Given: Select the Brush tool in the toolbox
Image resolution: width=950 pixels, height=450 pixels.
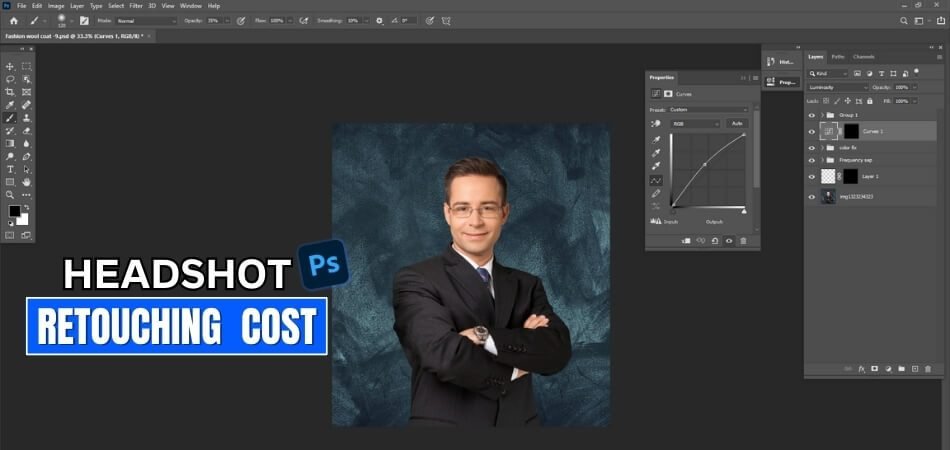Looking at the screenshot, I should pos(10,118).
